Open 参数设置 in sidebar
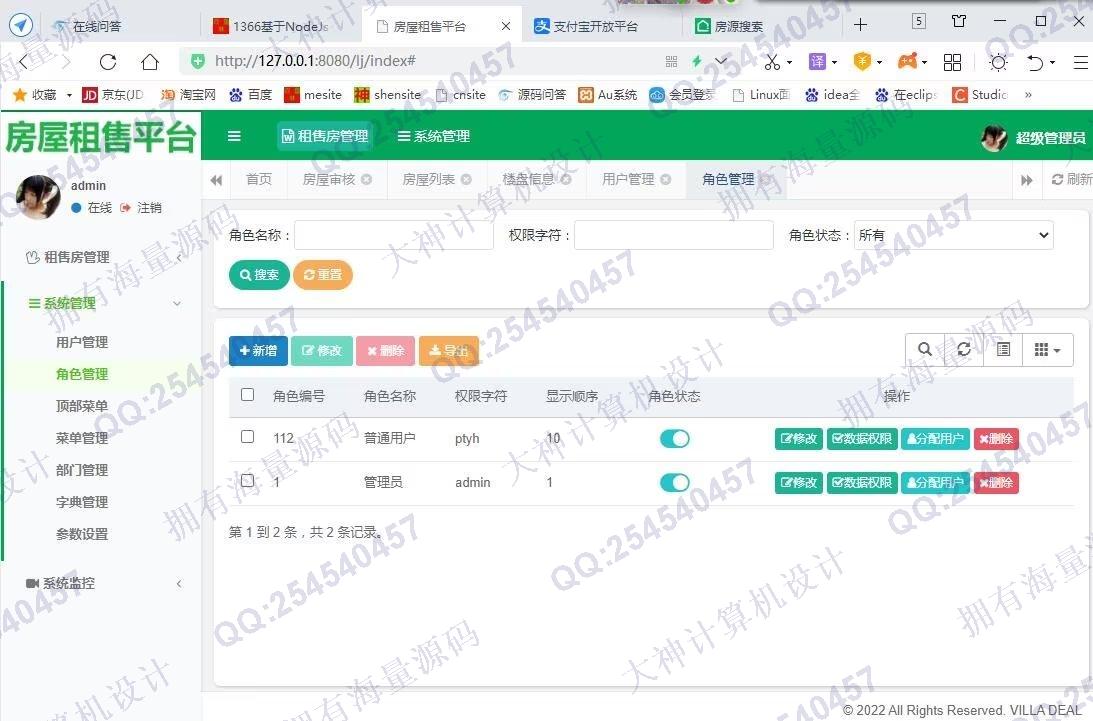The image size is (1093, 721). click(82, 534)
